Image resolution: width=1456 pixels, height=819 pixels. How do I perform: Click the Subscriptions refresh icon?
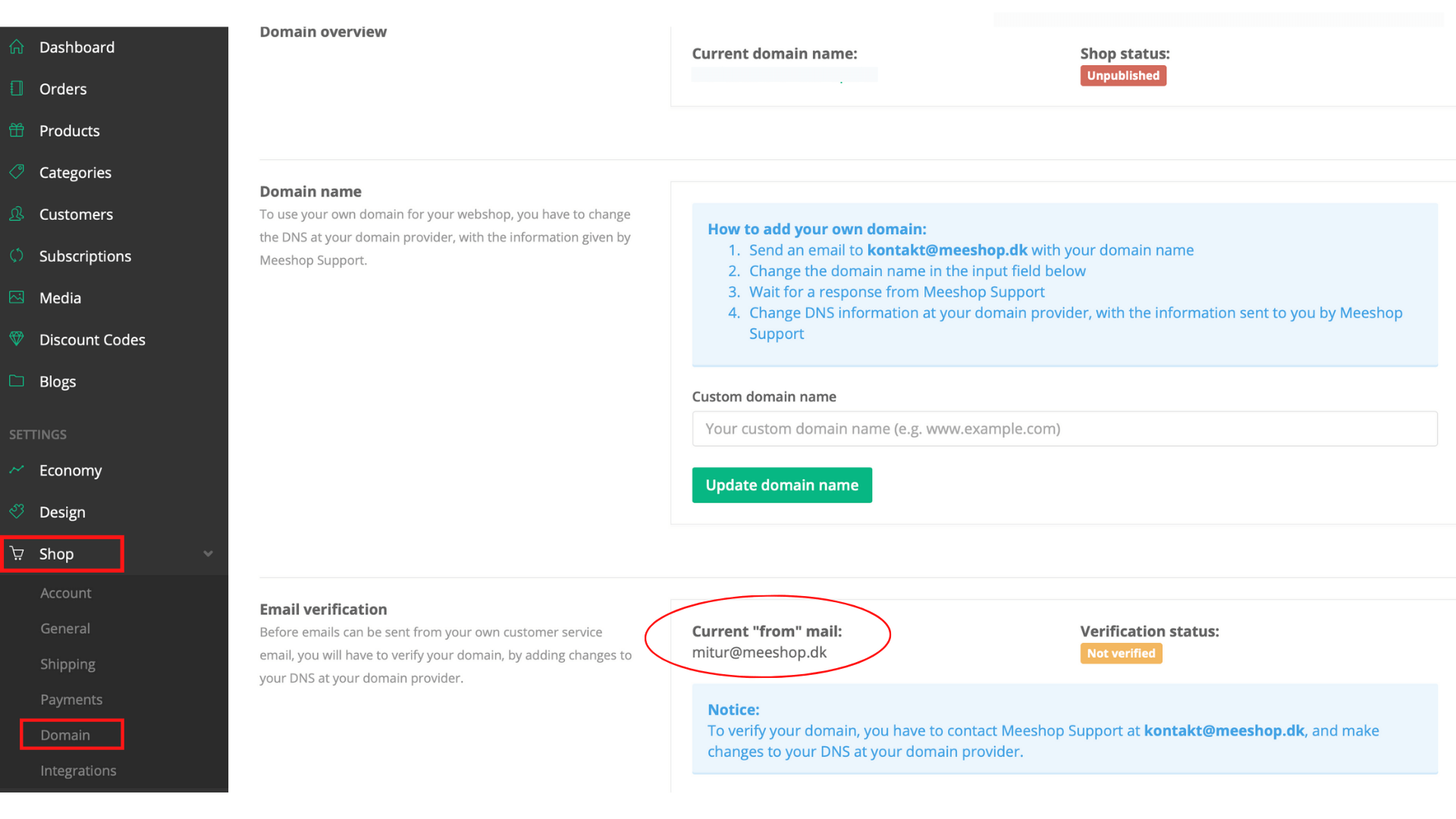pyautogui.click(x=17, y=256)
